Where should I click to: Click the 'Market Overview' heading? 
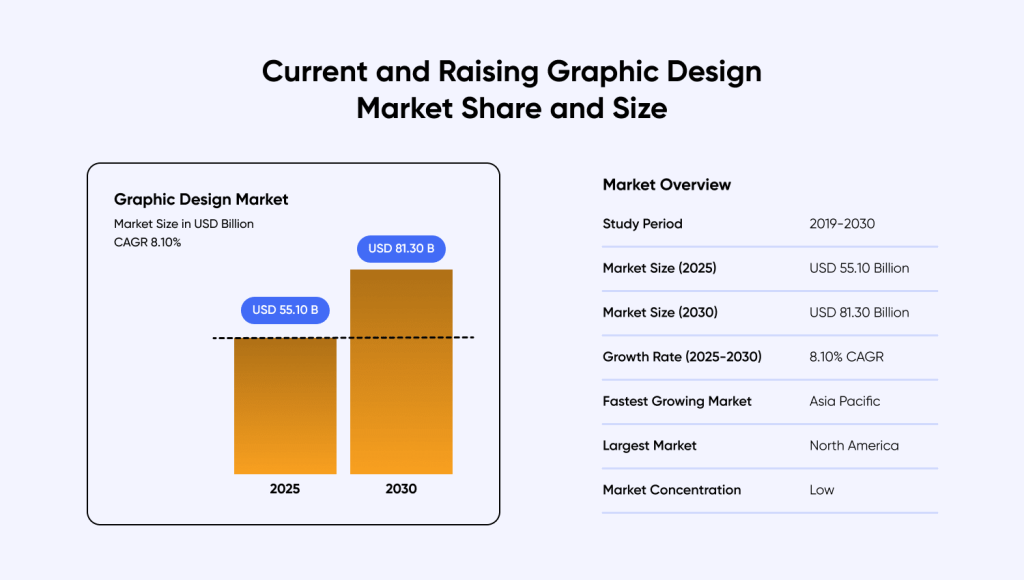point(667,185)
